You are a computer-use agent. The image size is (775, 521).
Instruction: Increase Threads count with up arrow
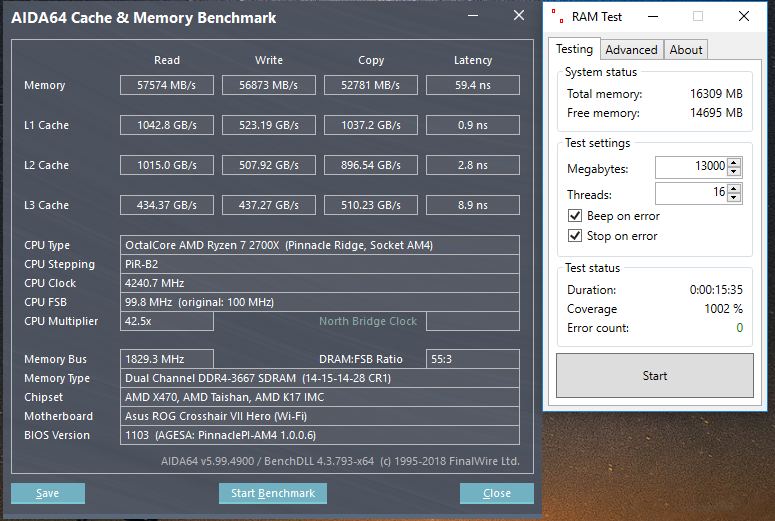[x=734, y=188]
